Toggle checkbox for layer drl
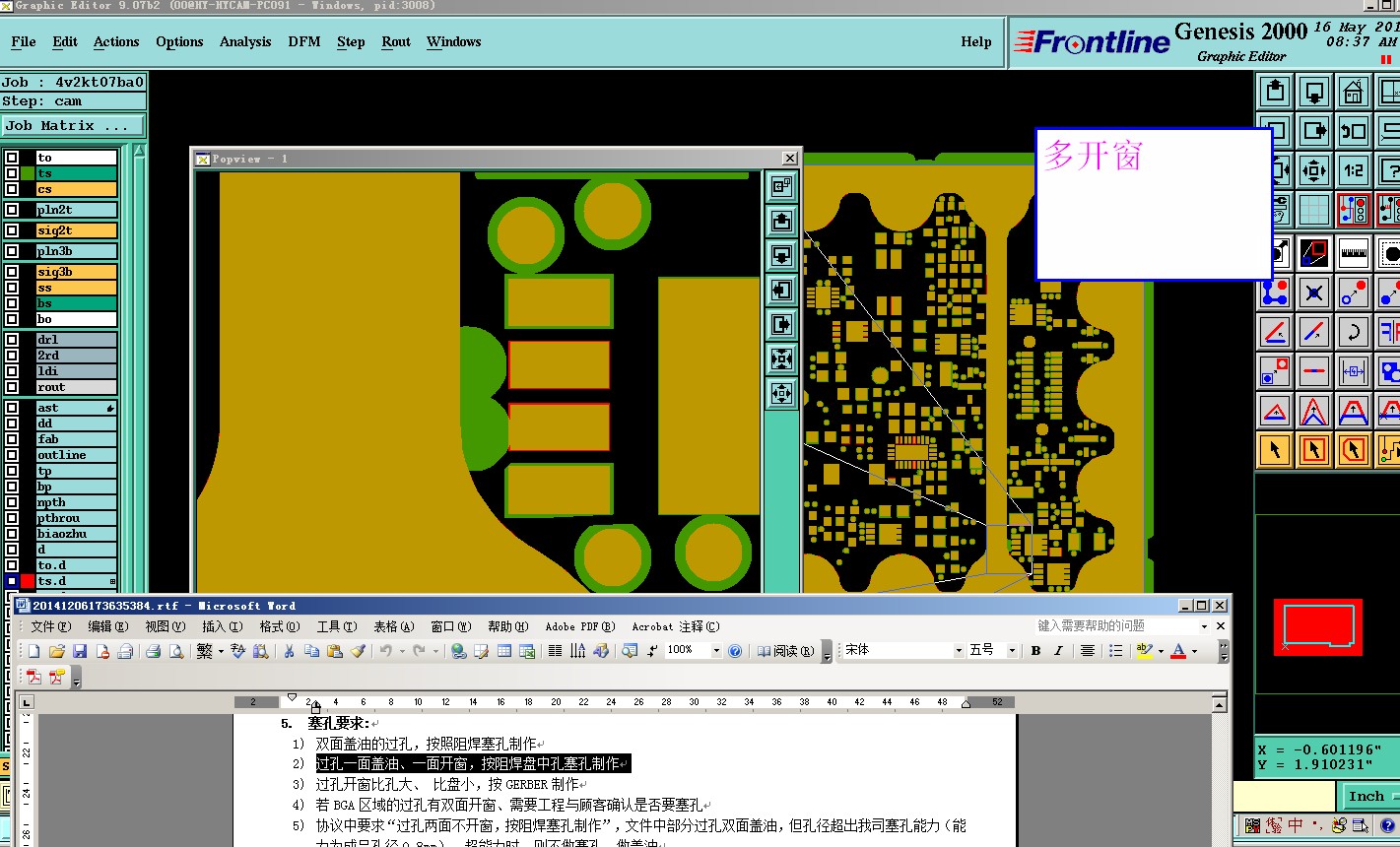The image size is (1400, 847). [x=12, y=340]
